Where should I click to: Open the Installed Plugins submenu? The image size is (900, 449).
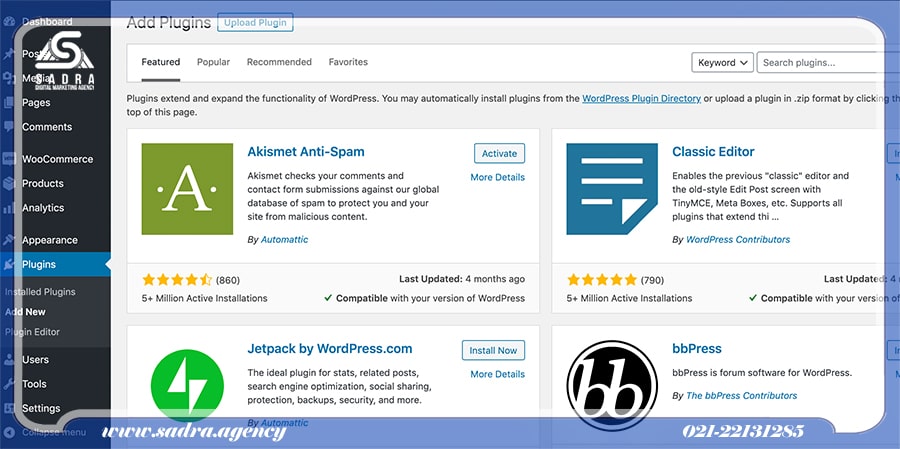(40, 292)
